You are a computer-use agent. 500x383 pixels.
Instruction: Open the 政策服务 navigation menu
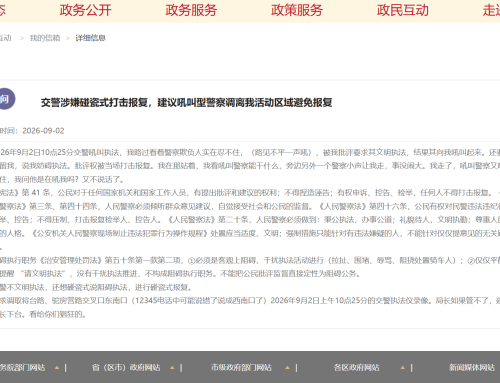click(x=297, y=10)
